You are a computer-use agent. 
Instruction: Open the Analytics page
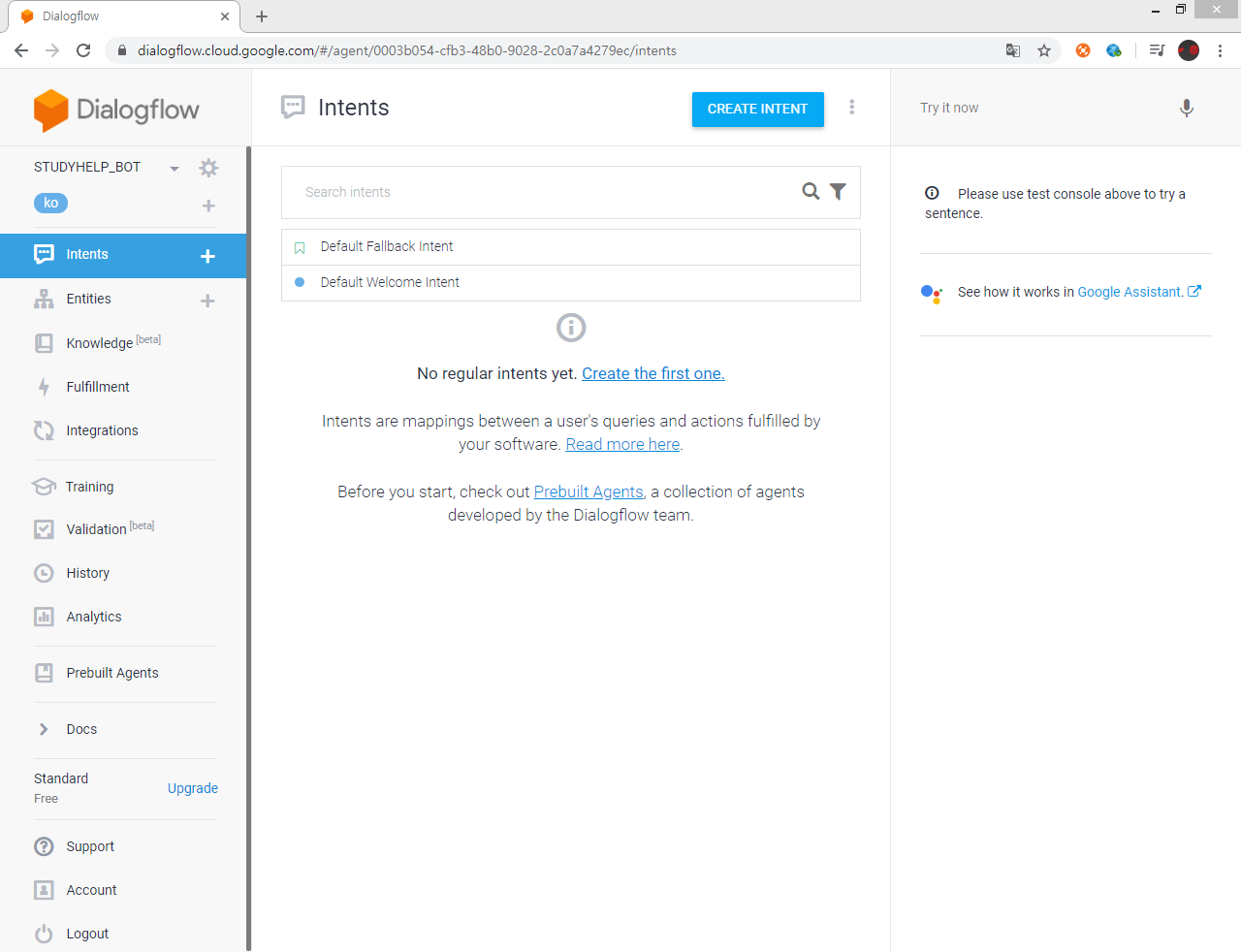[x=94, y=617]
